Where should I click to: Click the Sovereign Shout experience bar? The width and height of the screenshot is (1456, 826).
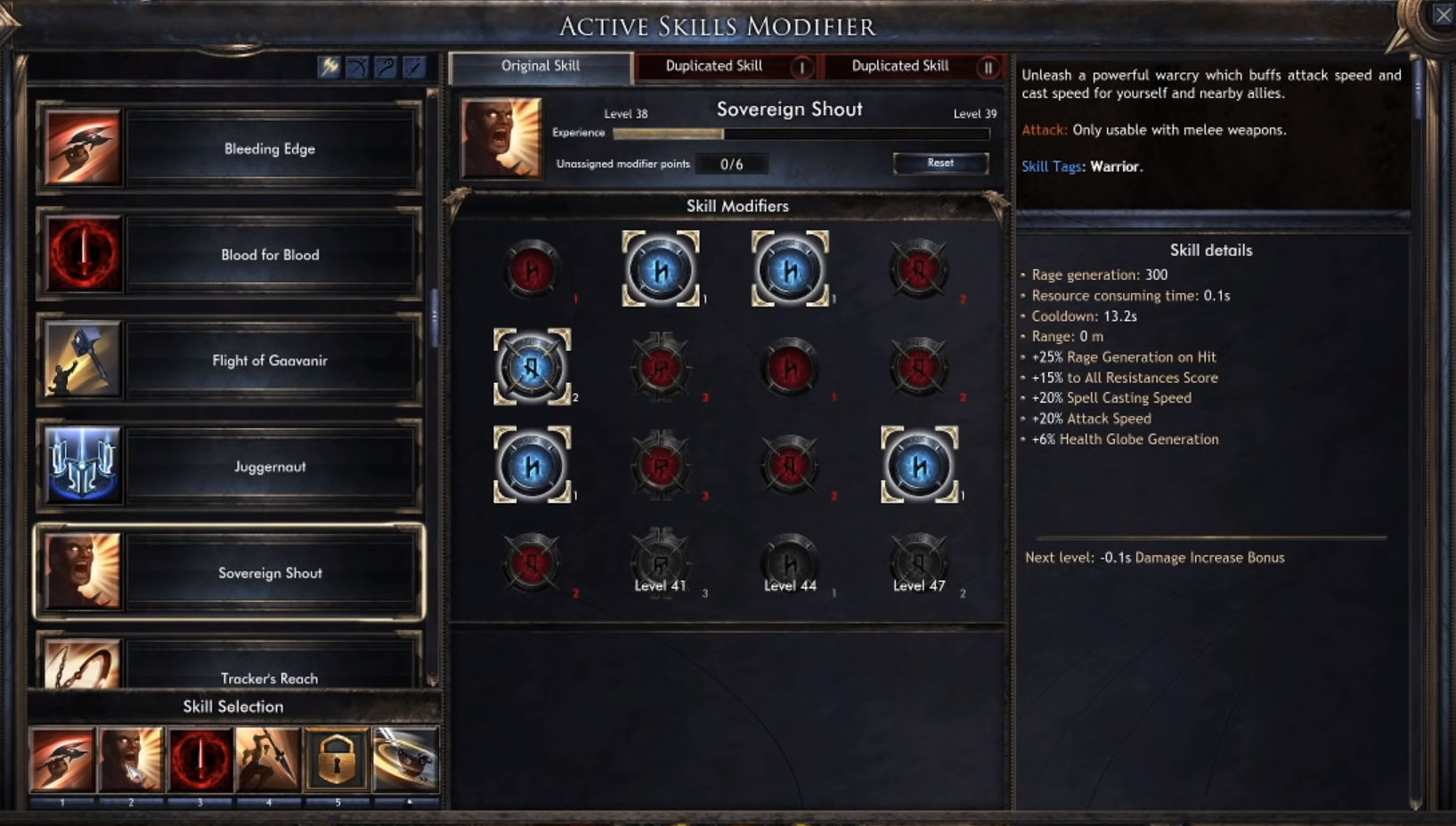[x=801, y=134]
